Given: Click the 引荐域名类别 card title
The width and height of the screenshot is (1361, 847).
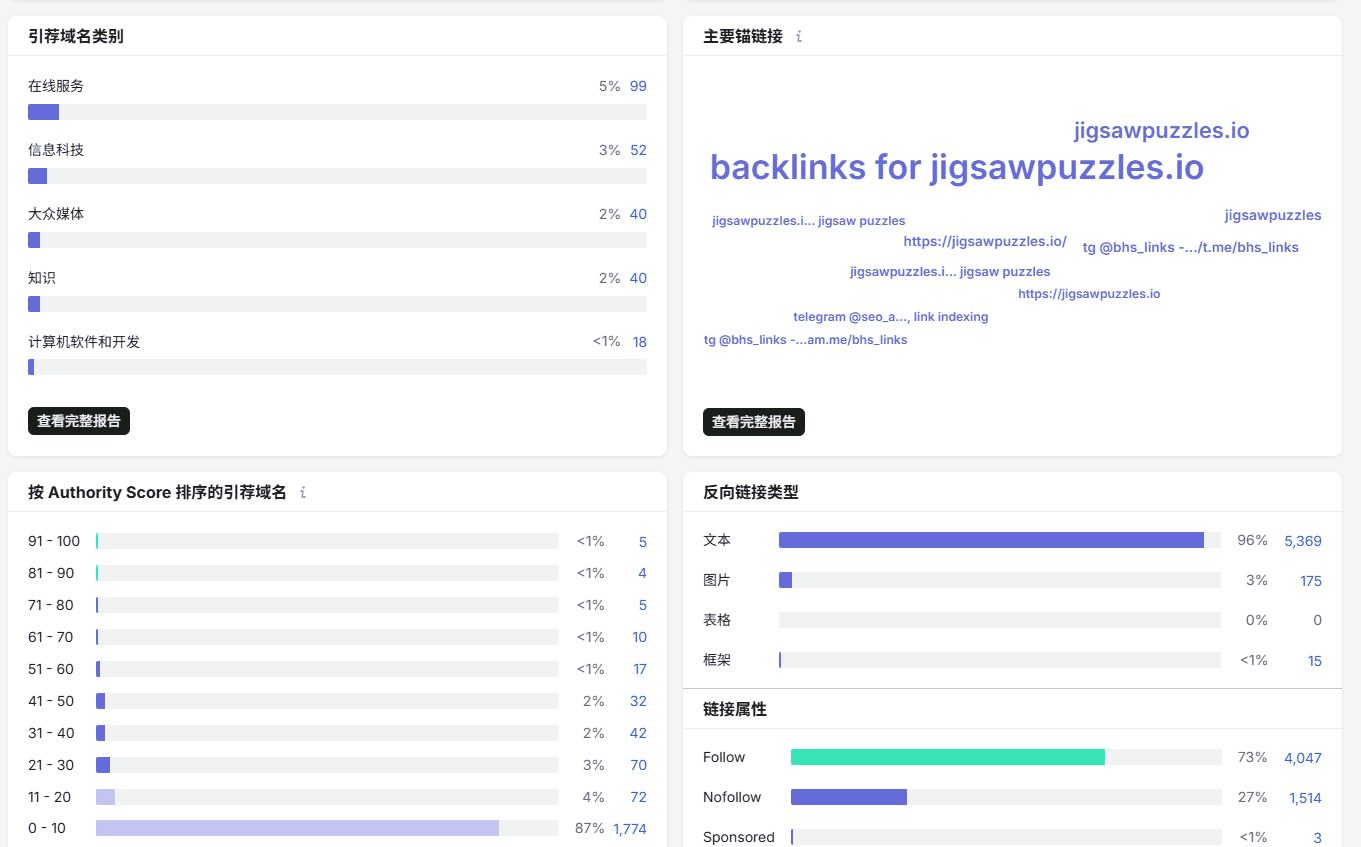Looking at the screenshot, I should coord(76,37).
